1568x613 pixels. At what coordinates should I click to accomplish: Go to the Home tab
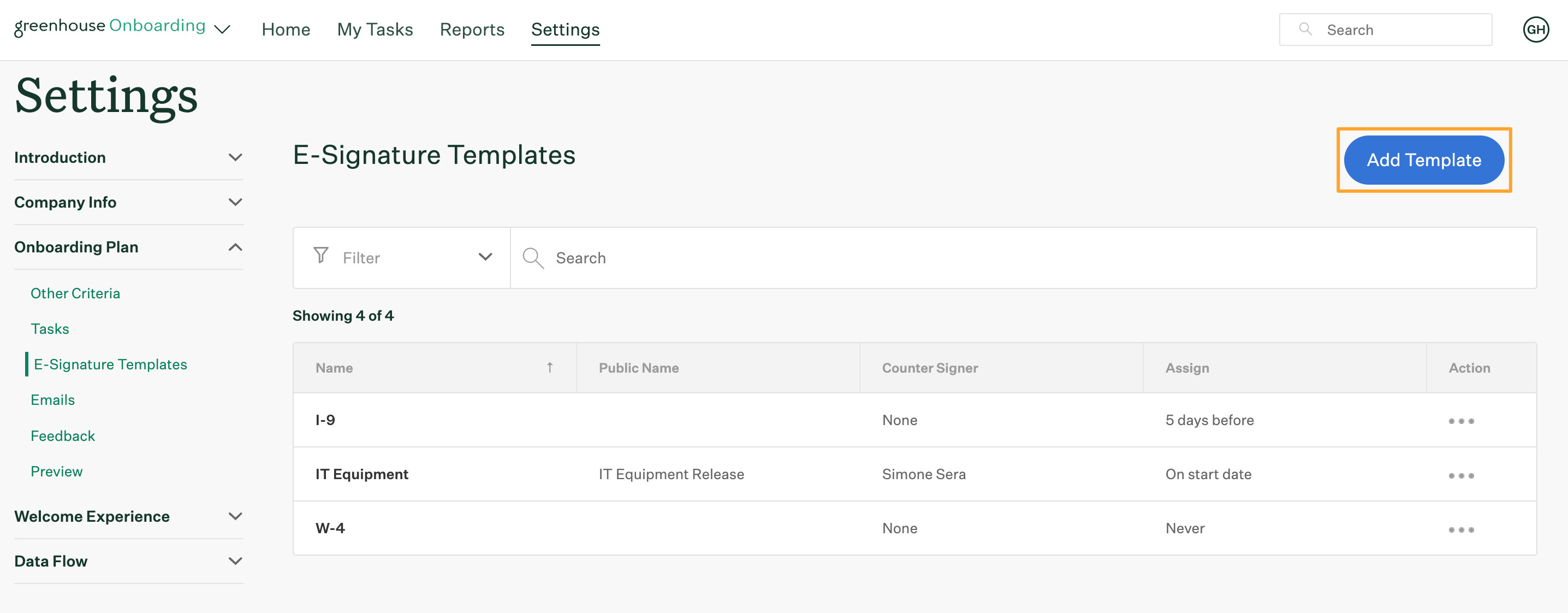pyautogui.click(x=286, y=30)
